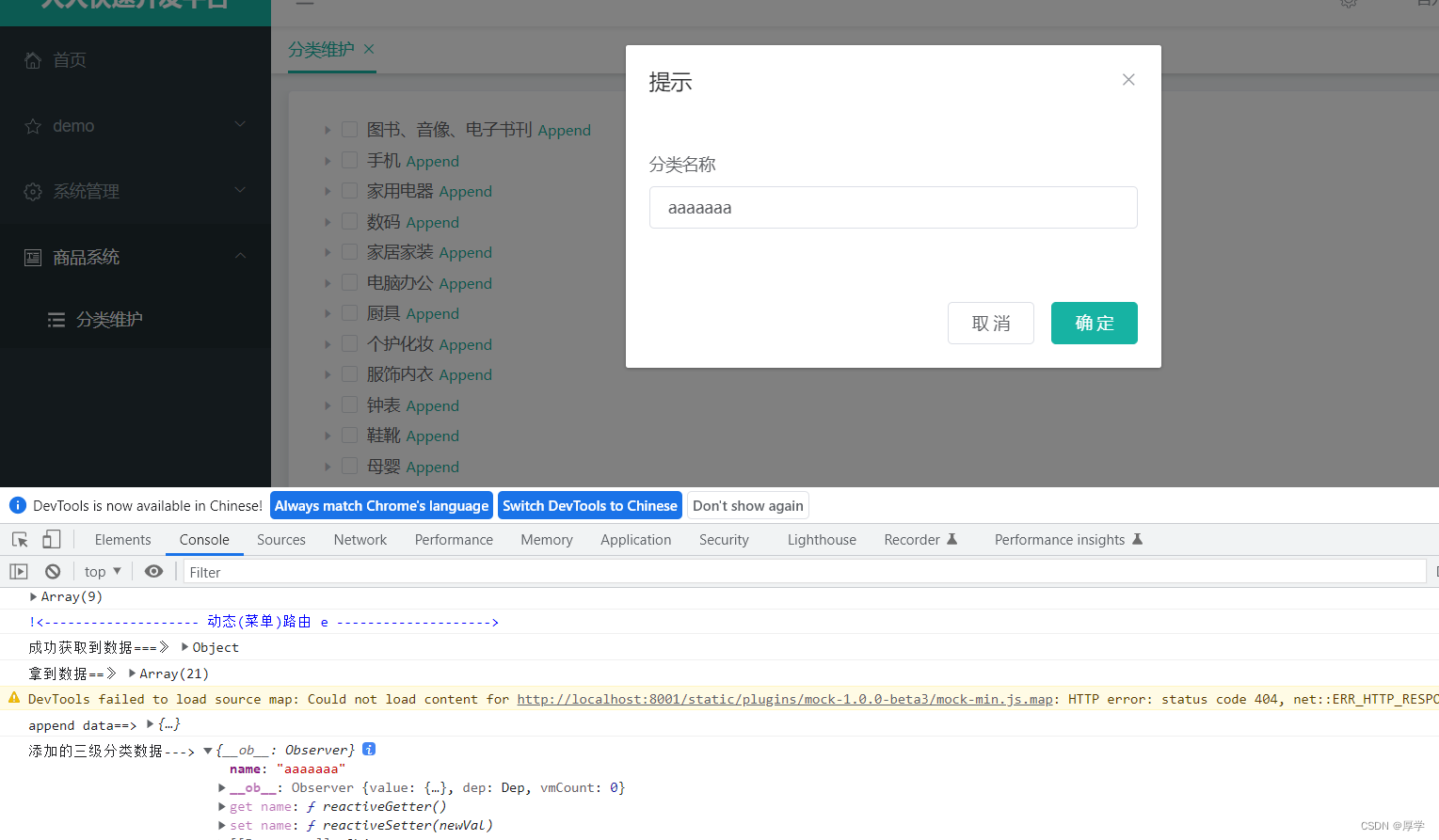The width and height of the screenshot is (1439, 840).
Task: Switch to the Network tab
Action: pos(360,539)
